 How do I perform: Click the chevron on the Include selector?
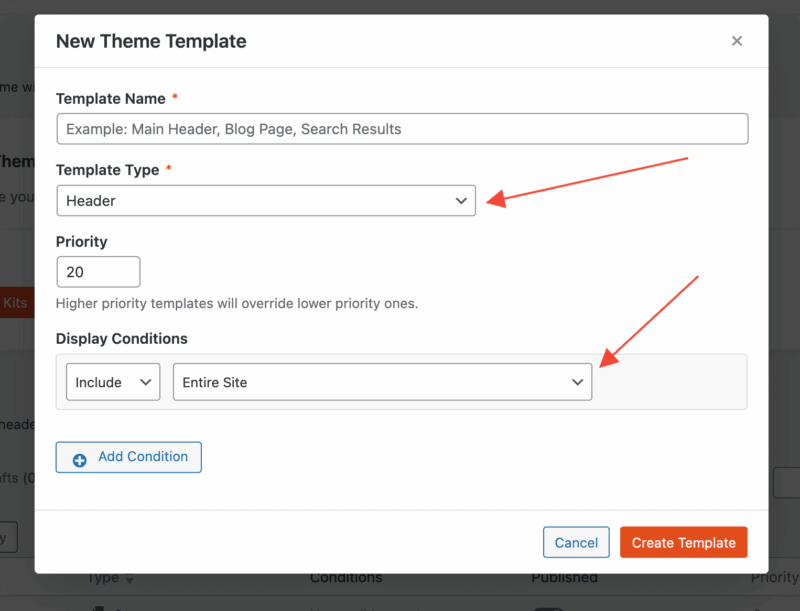146,382
